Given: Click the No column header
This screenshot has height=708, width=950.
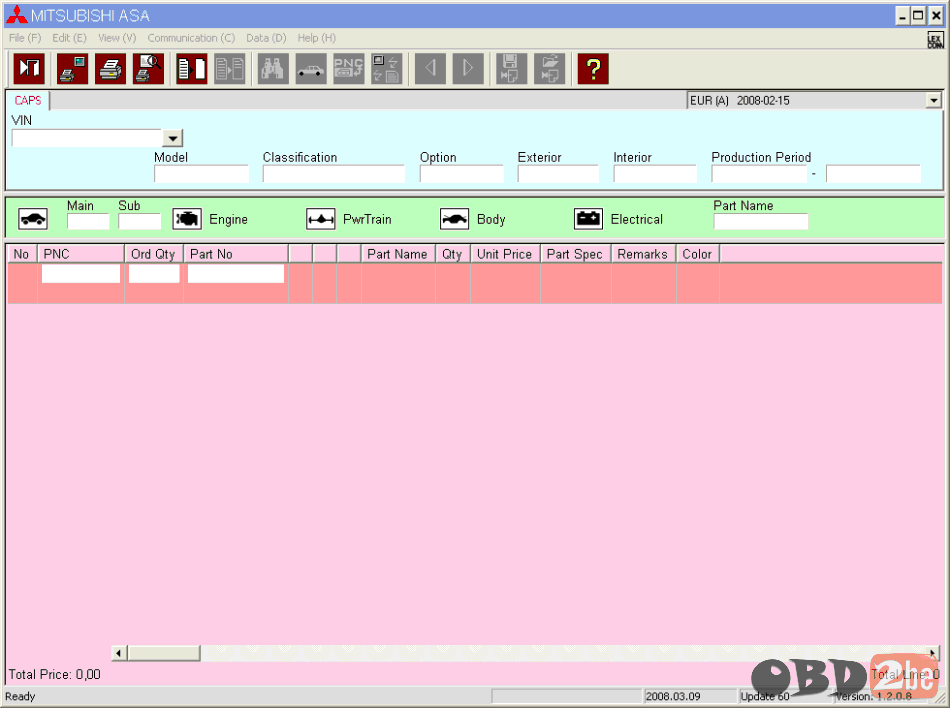Looking at the screenshot, I should [x=22, y=254].
